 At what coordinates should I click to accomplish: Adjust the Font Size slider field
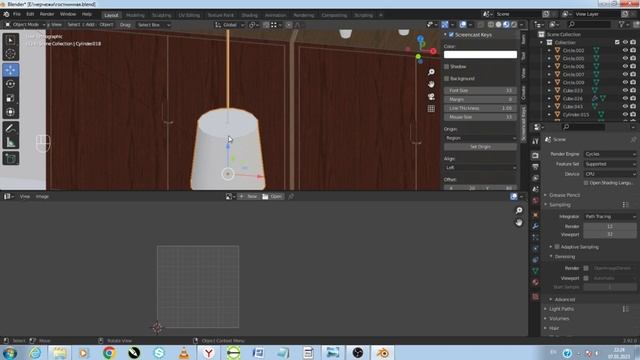click(480, 91)
